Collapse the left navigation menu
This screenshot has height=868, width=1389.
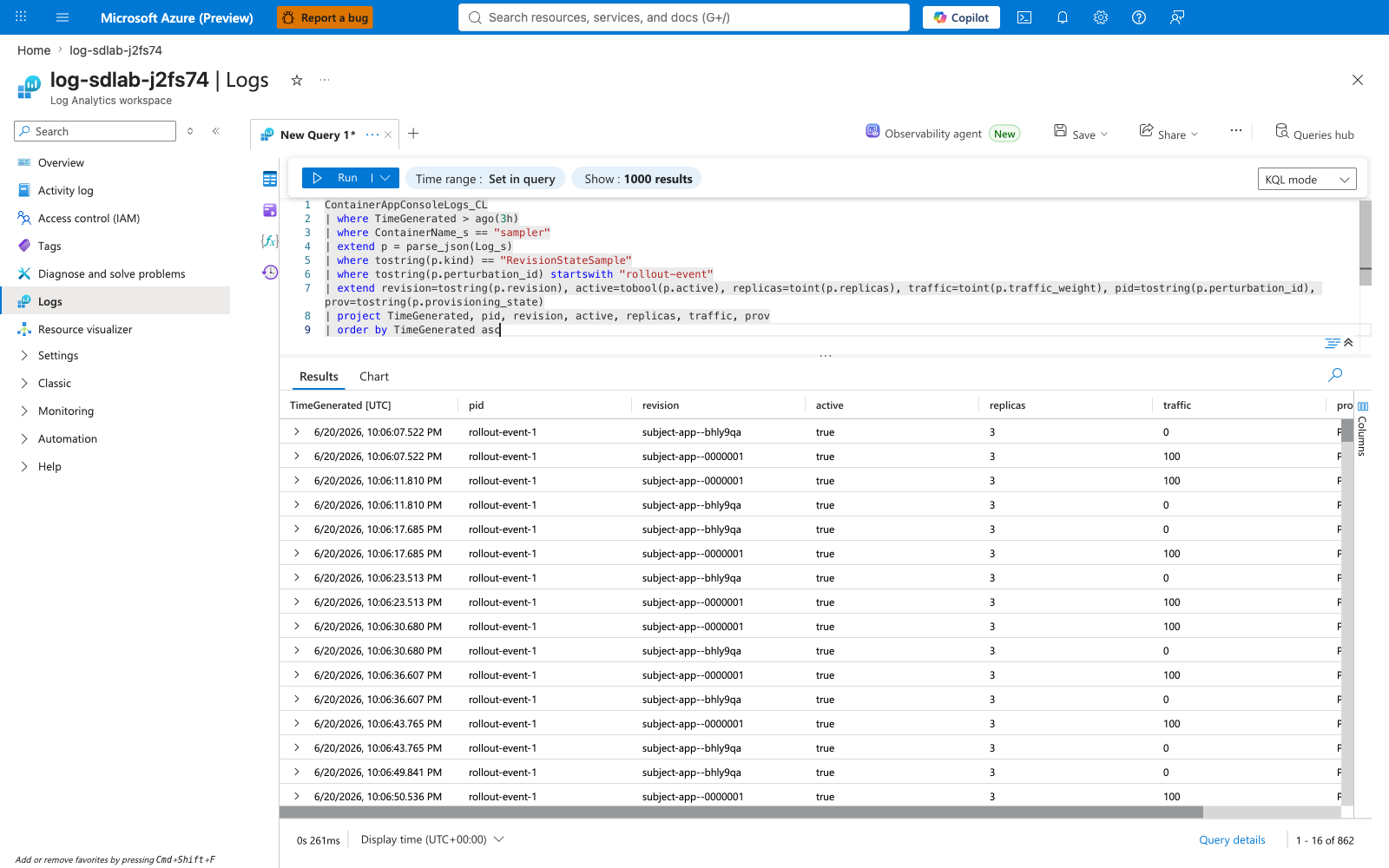click(216, 131)
